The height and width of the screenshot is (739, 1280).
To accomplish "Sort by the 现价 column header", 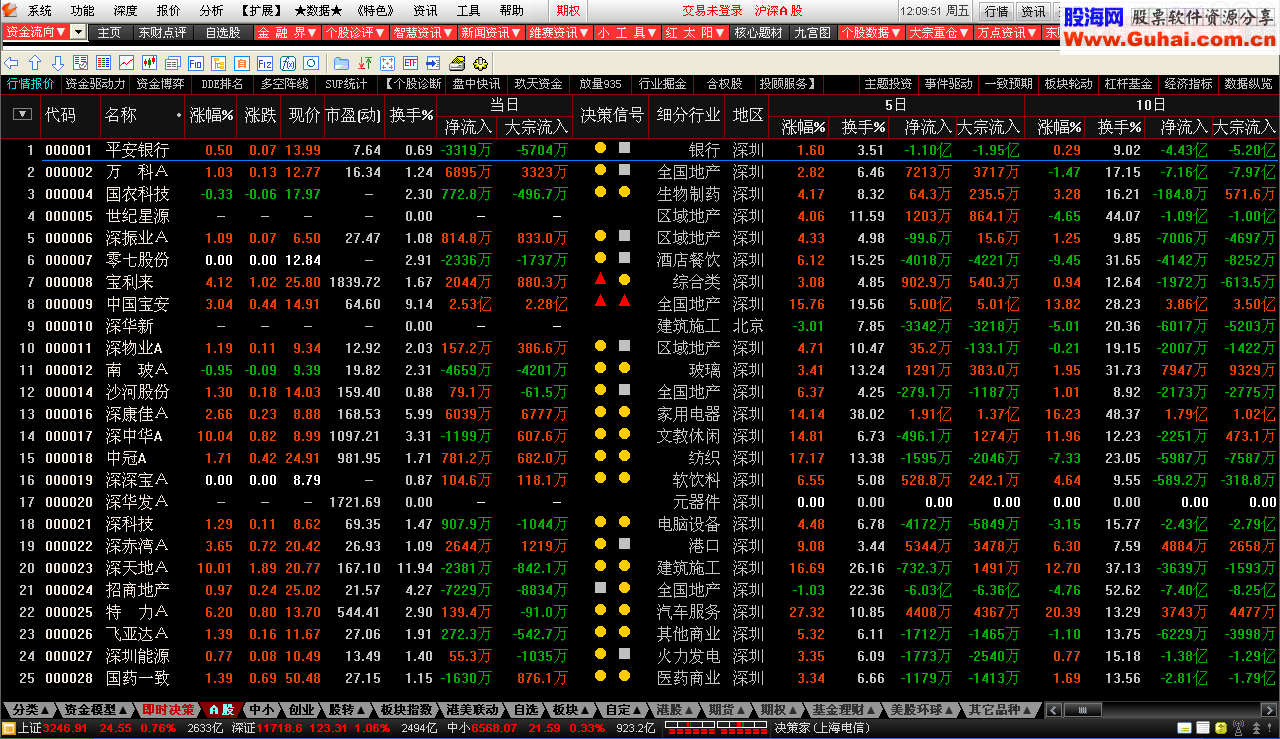I will click(304, 115).
